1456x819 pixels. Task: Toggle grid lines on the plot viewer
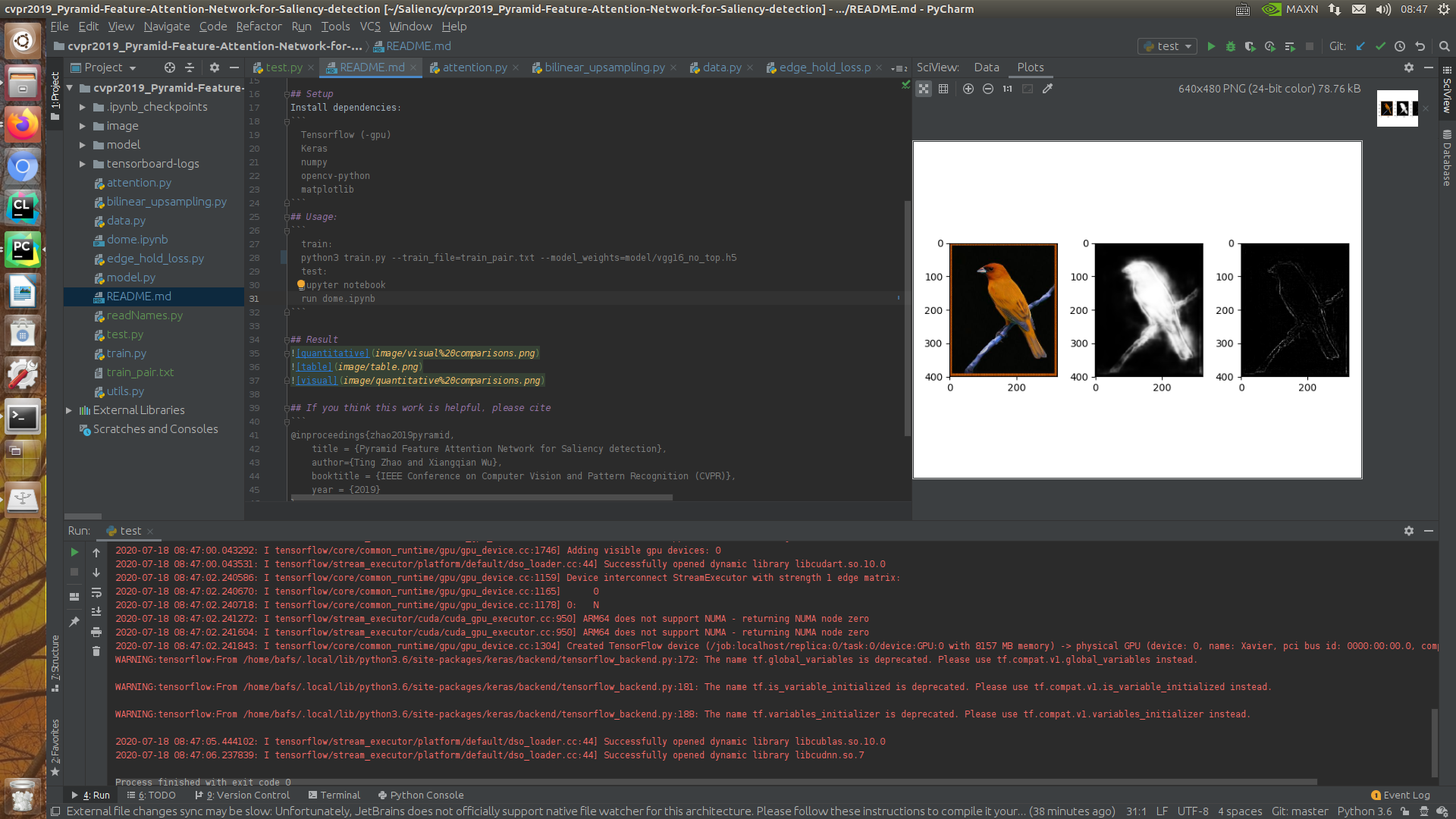coord(944,89)
